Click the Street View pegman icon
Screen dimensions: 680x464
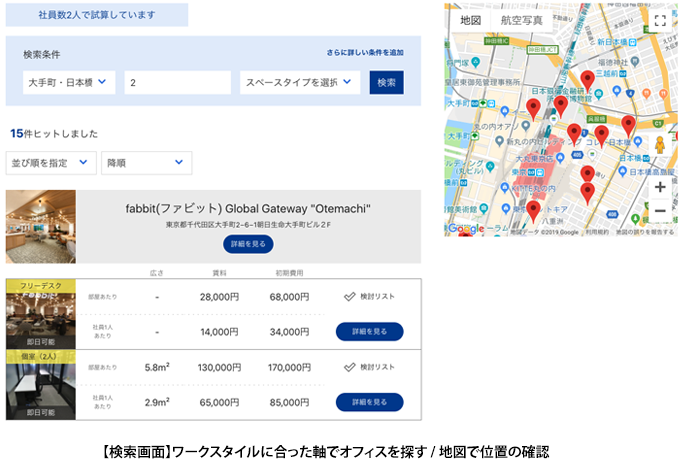point(660,145)
